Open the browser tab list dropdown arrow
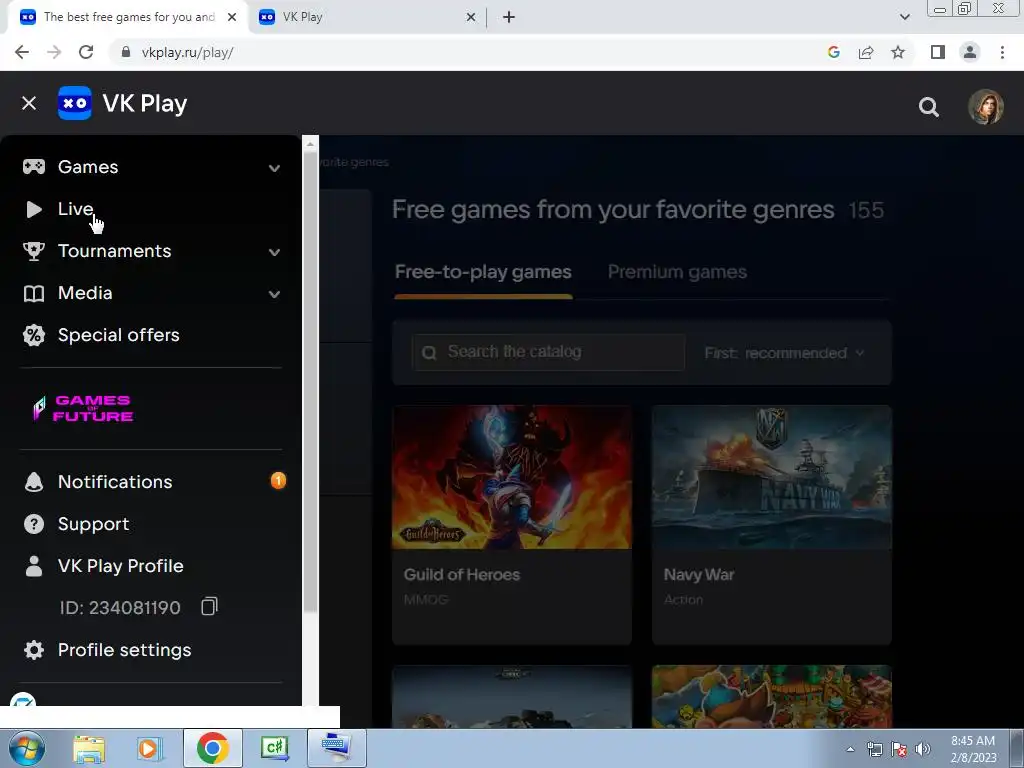Image resolution: width=1024 pixels, height=768 pixels. (904, 17)
